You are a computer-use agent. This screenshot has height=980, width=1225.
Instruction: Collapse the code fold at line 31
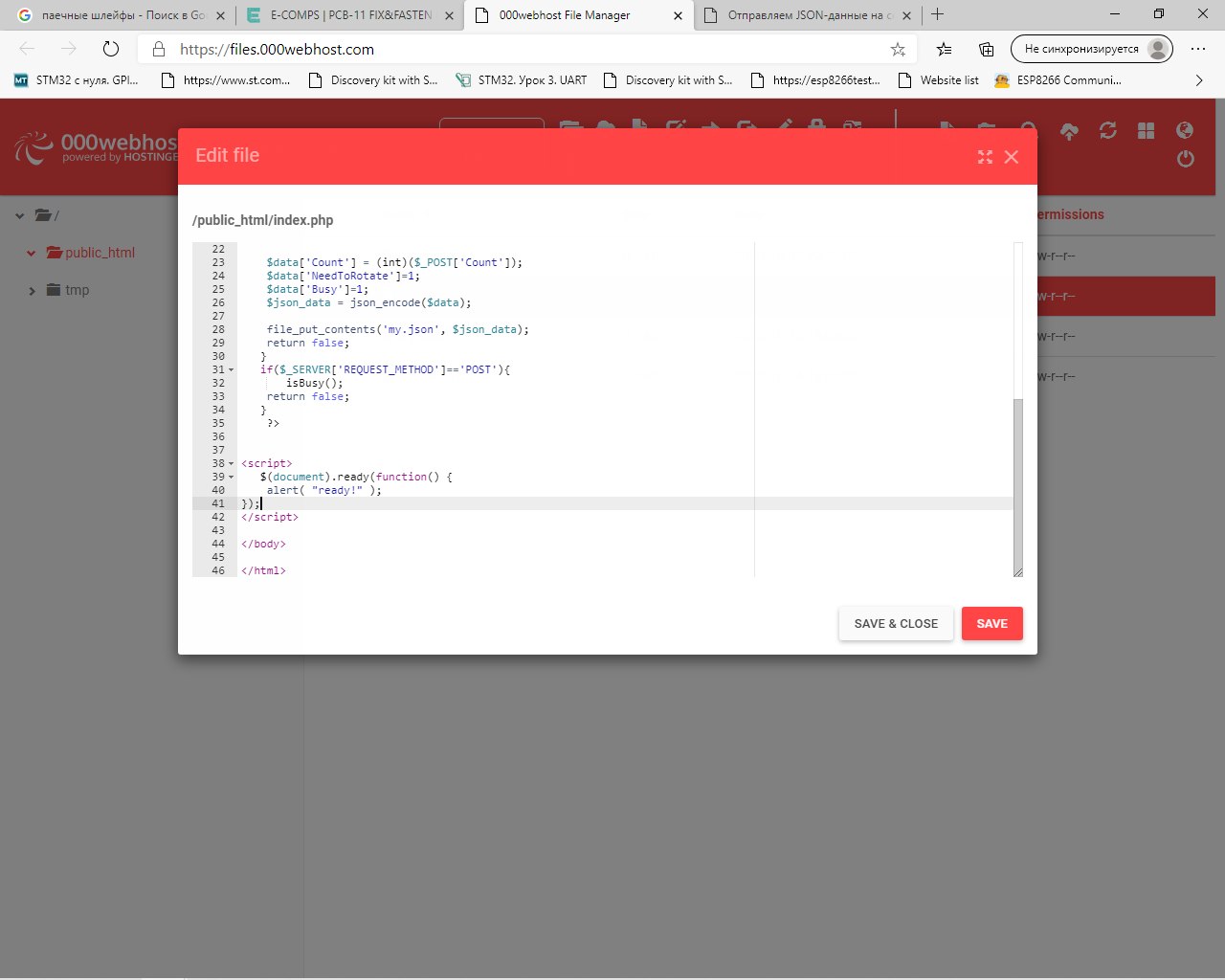231,369
